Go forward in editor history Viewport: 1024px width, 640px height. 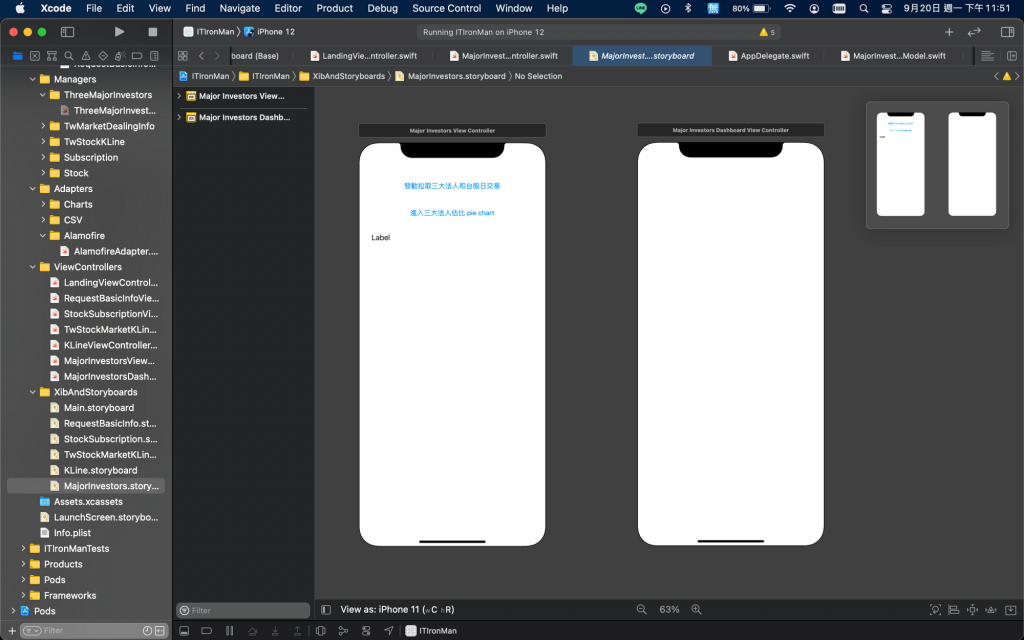[217, 56]
